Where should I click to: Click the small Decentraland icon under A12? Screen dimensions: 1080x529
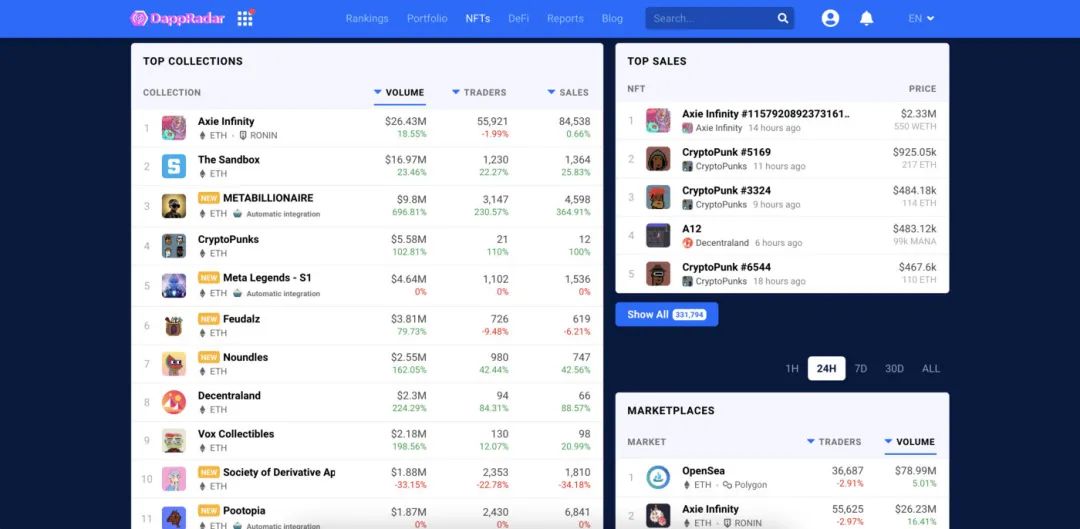coord(687,242)
